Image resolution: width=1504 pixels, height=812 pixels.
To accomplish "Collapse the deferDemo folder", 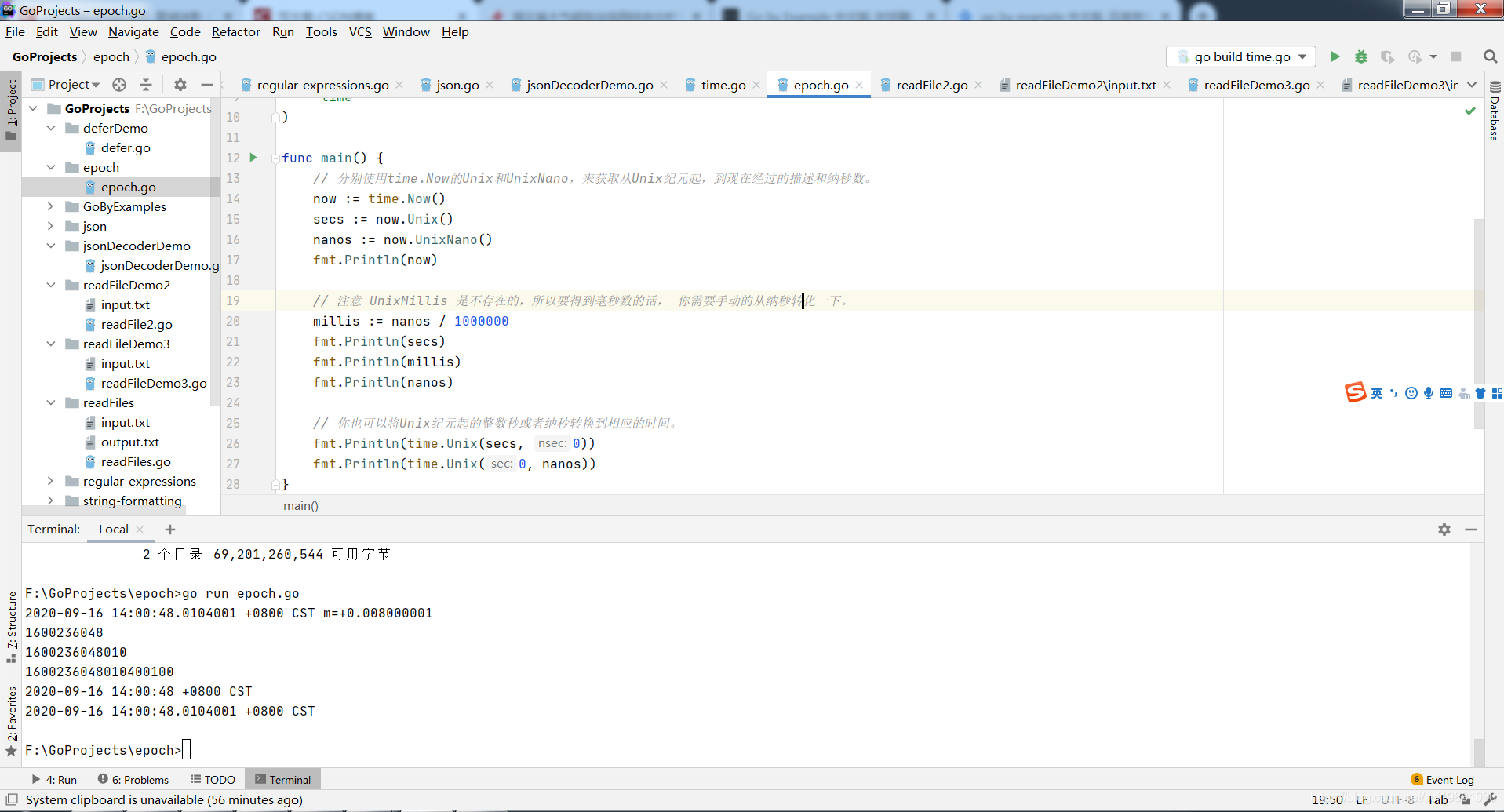I will (x=51, y=128).
